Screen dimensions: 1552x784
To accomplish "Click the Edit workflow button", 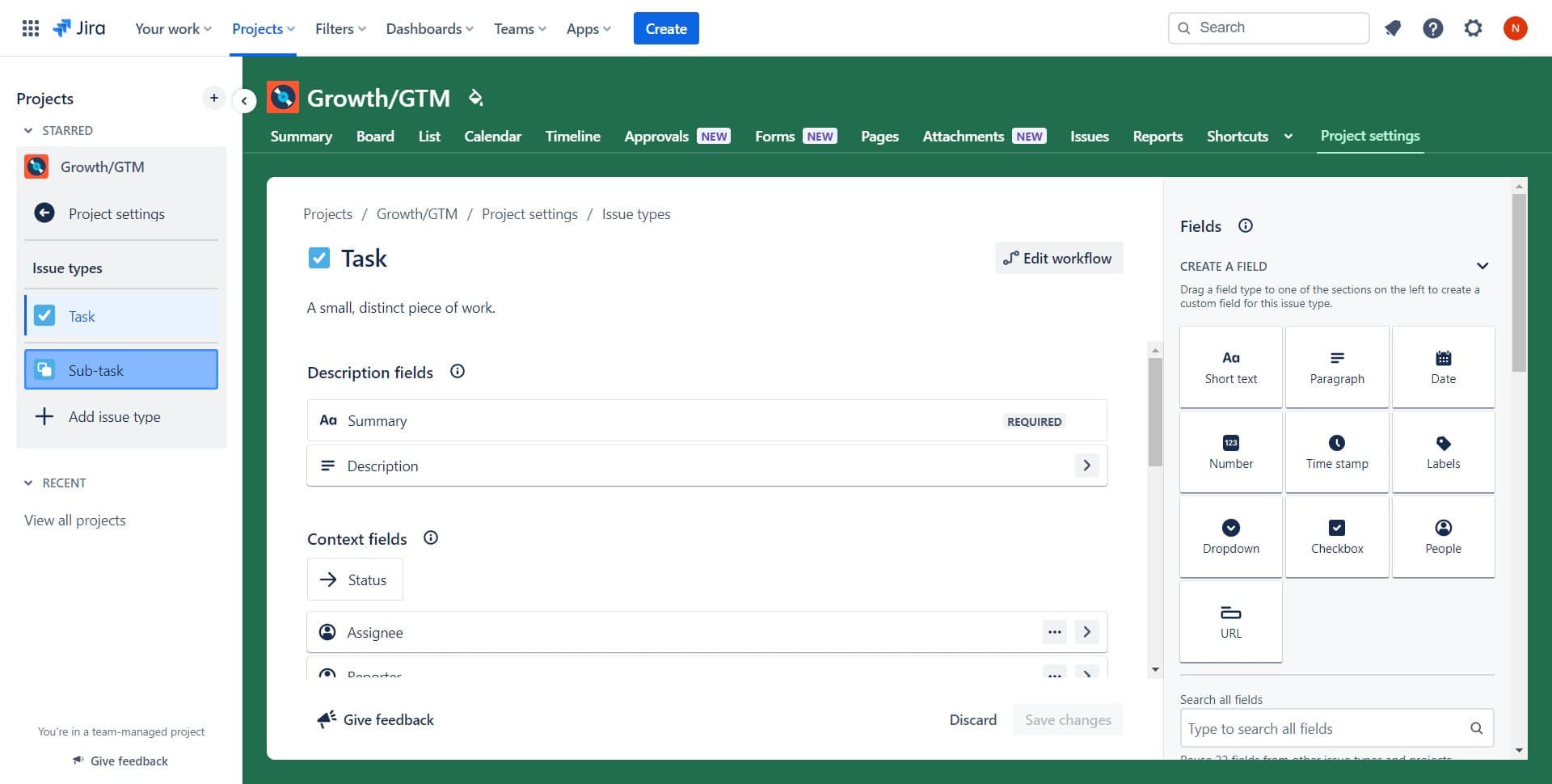I will [1058, 259].
